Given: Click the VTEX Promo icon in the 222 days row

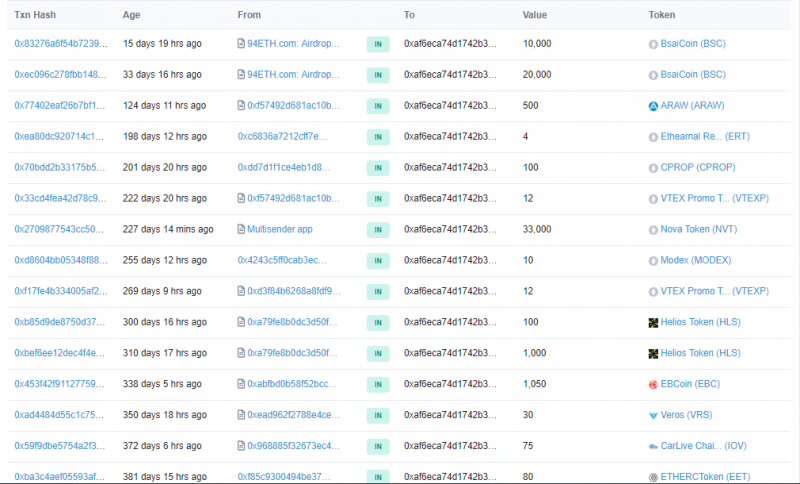Looking at the screenshot, I should point(653,199).
